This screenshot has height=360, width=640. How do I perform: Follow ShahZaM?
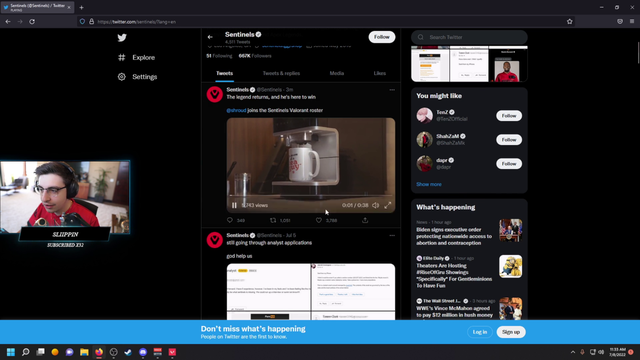pyautogui.click(x=509, y=140)
